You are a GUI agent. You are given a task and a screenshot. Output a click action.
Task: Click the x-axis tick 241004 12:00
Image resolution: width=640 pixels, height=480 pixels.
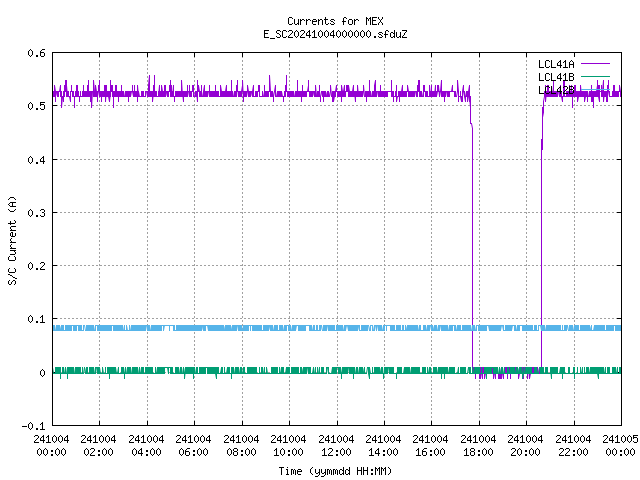point(336,446)
